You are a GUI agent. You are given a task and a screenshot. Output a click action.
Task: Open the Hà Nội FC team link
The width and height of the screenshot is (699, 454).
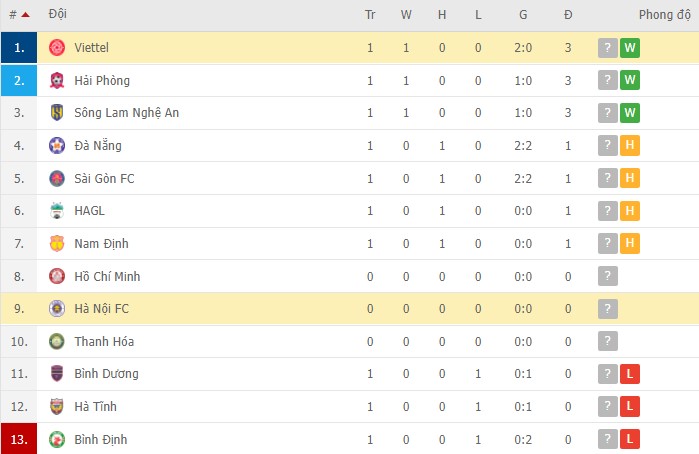[x=101, y=309]
